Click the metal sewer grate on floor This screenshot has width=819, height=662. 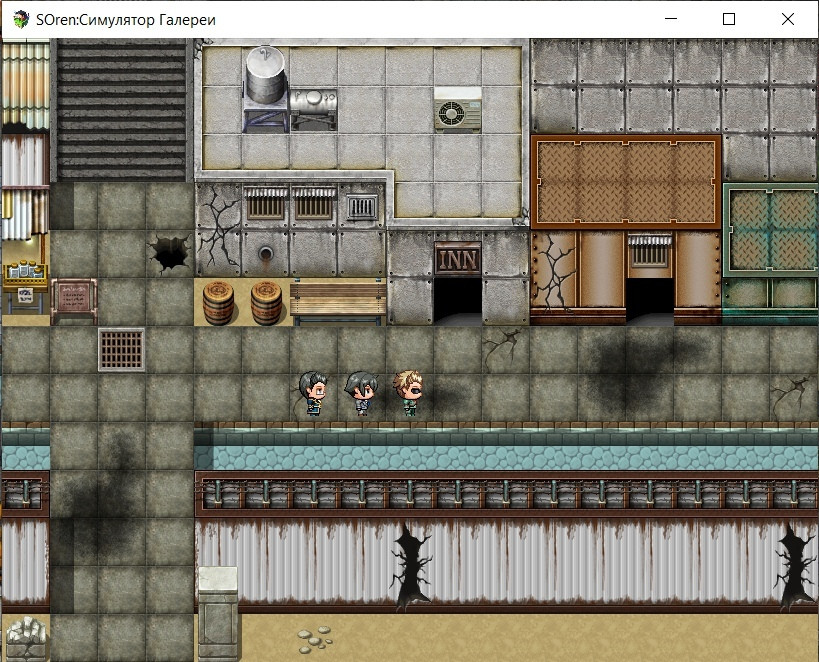point(121,350)
